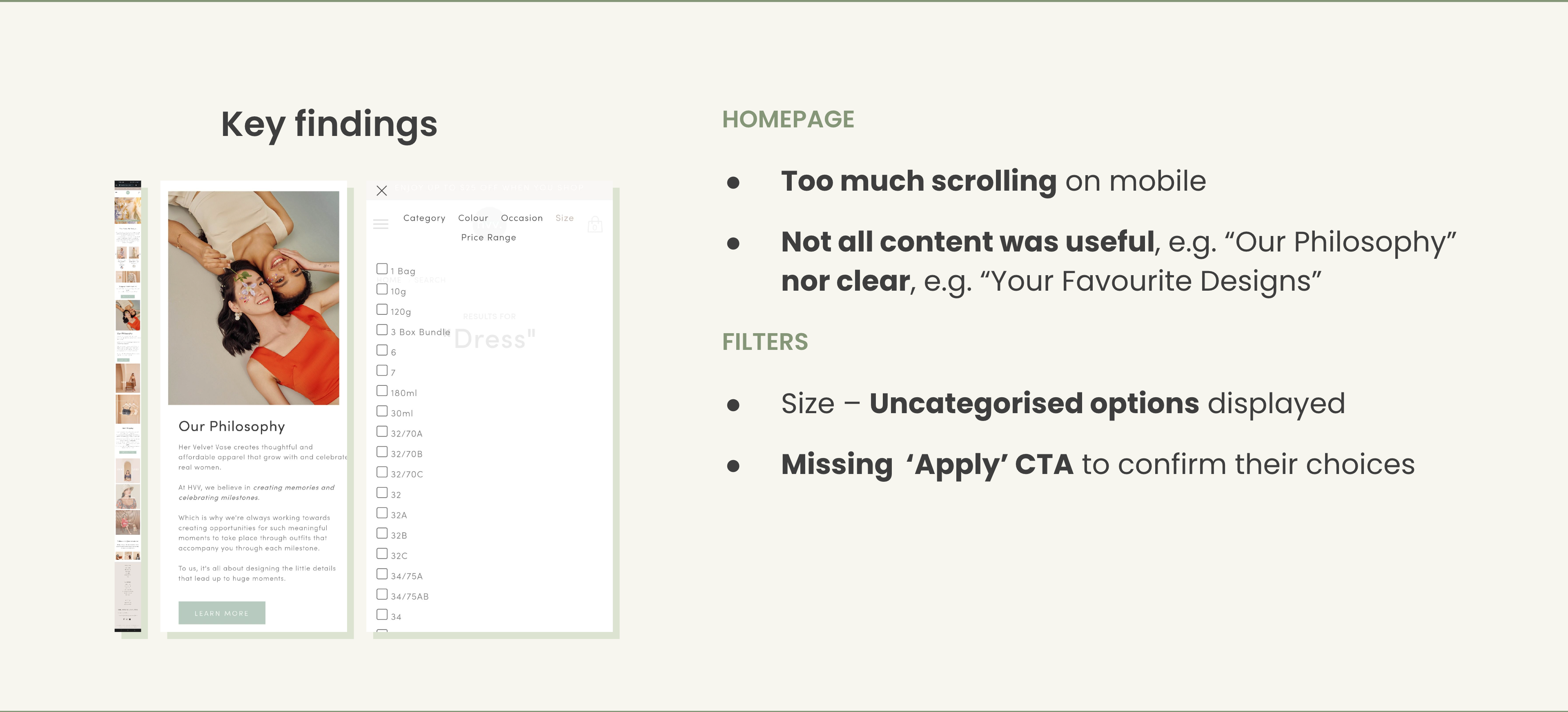This screenshot has width=1568, height=712.
Task: Open the Price Range filter tab
Action: [x=488, y=237]
